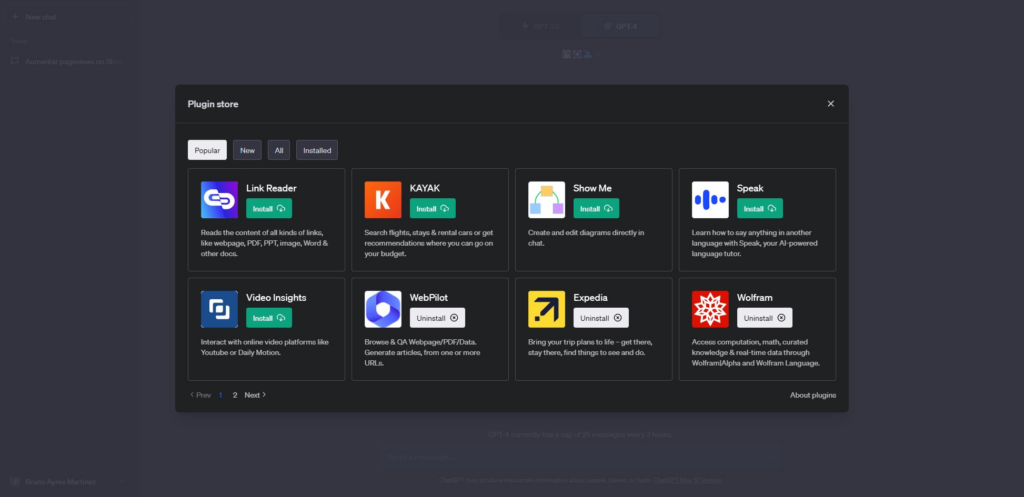Click the KAYAK plugin logo
This screenshot has width=1024, height=497.
click(x=382, y=199)
